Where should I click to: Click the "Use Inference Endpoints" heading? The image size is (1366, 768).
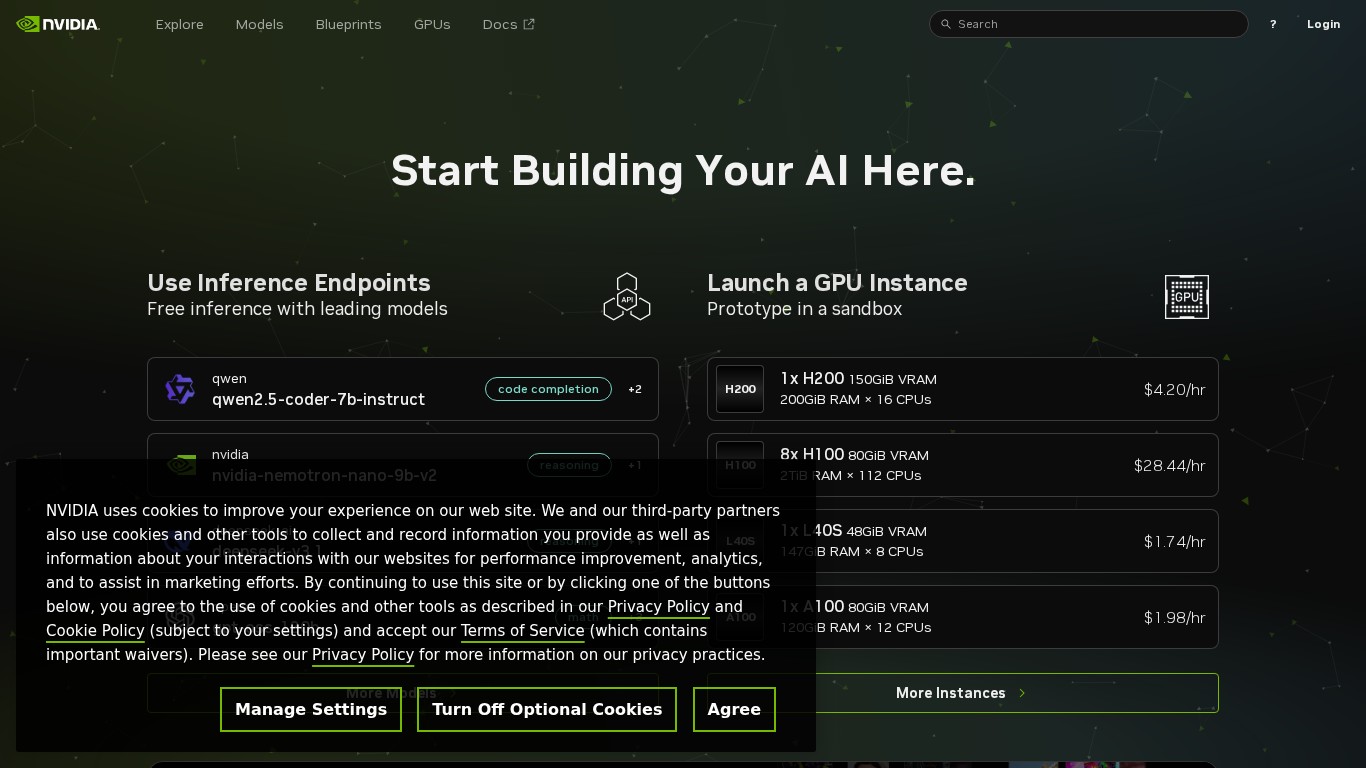(289, 283)
